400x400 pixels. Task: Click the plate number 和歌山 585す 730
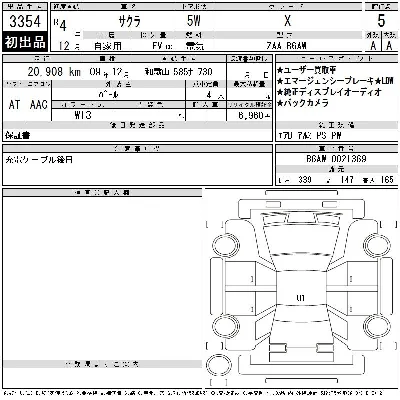tap(178, 72)
